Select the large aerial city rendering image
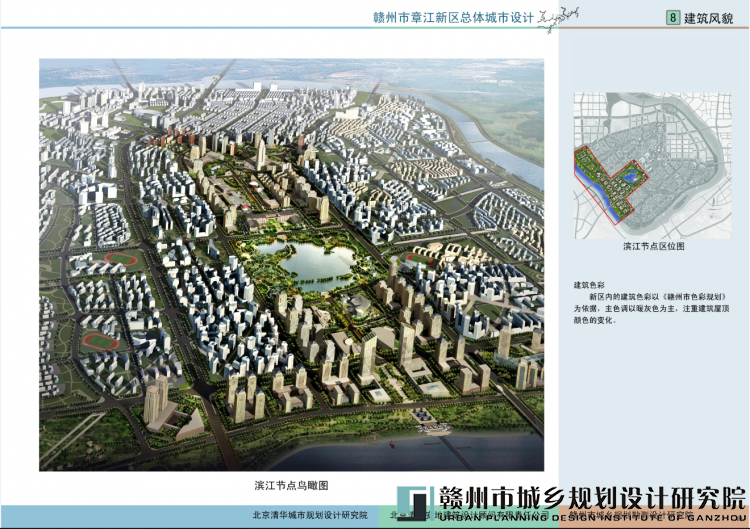 tap(291, 264)
